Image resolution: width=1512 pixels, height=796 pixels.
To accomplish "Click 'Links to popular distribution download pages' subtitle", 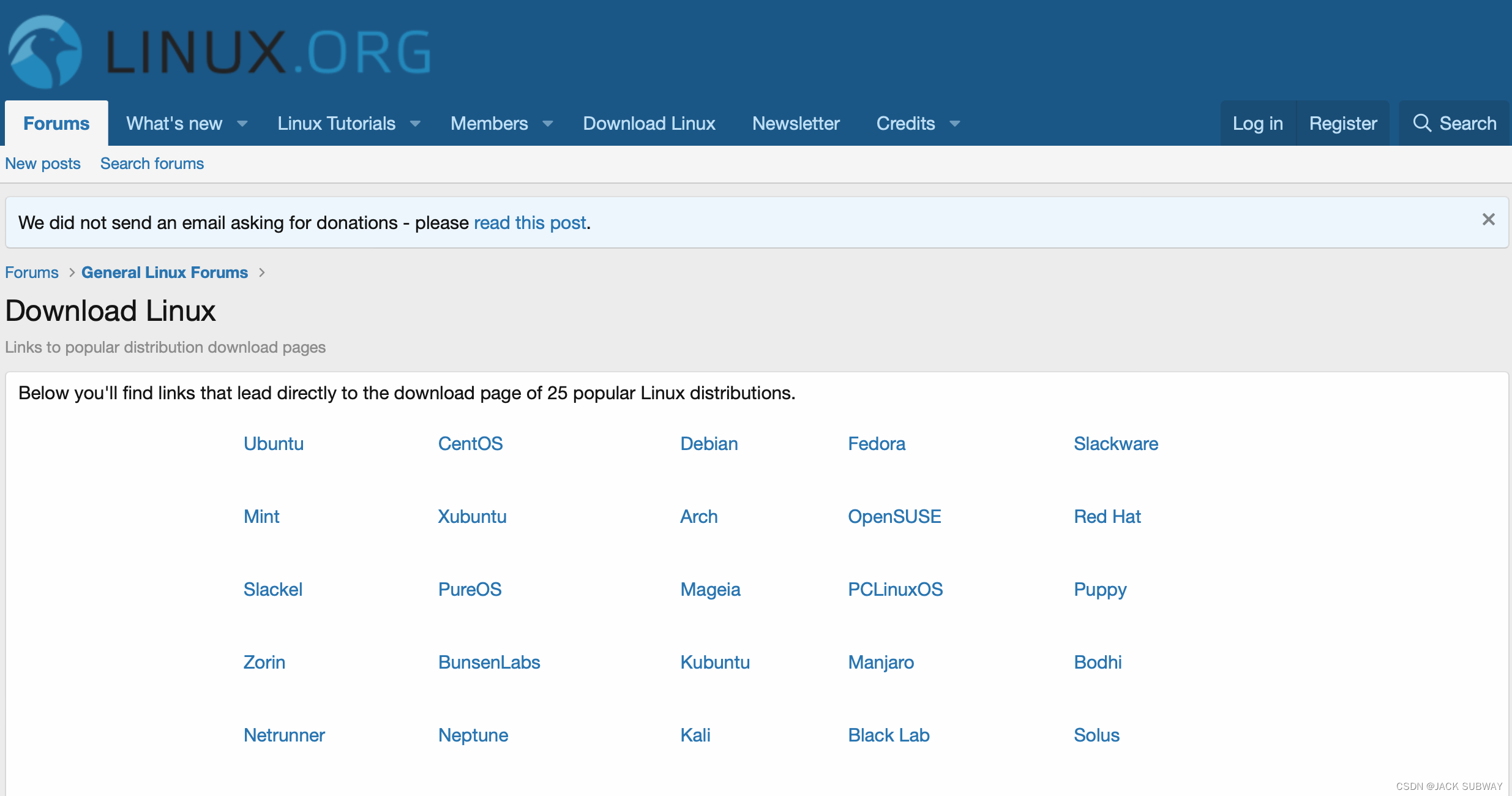I will [165, 348].
